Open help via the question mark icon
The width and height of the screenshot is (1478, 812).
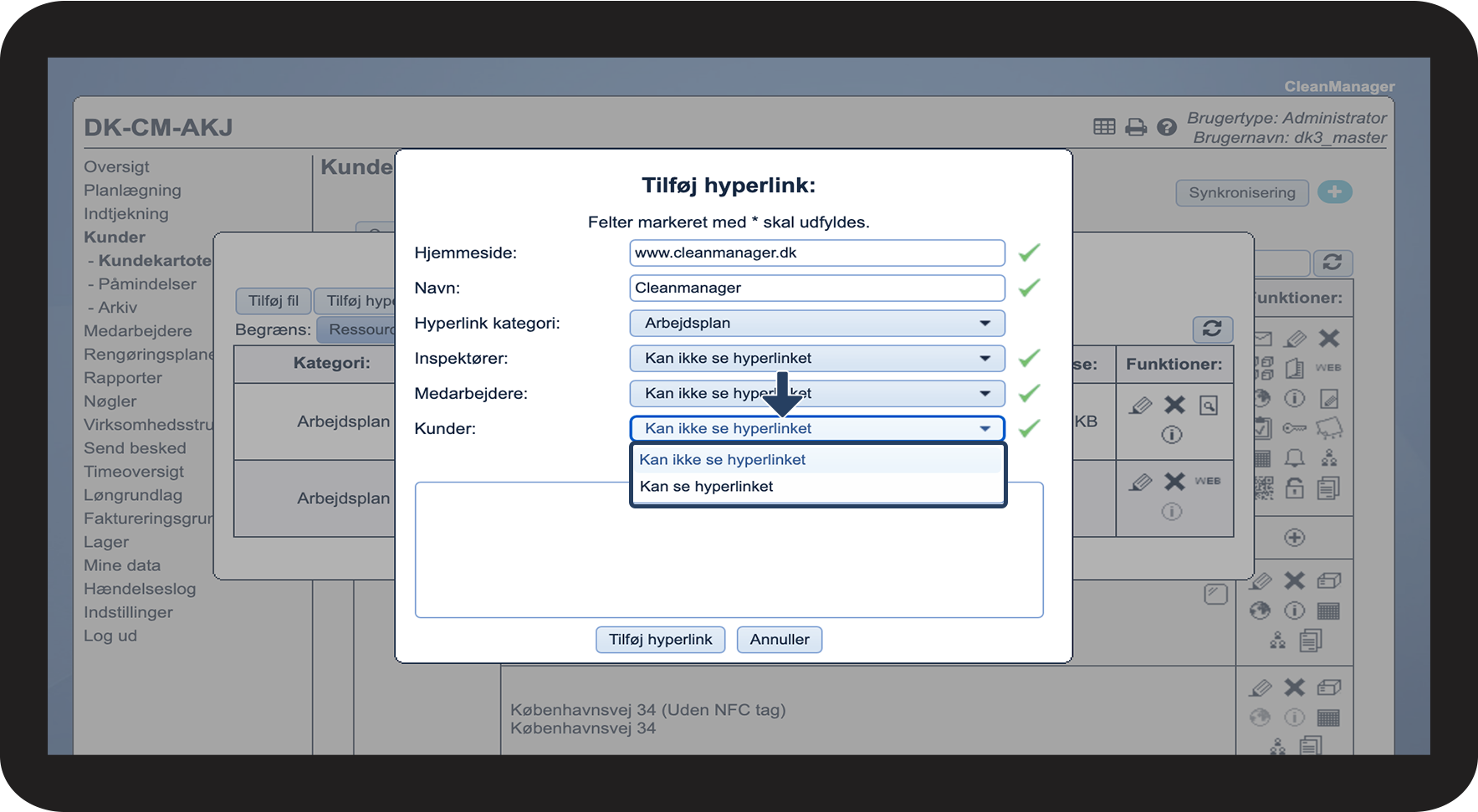click(x=1166, y=127)
